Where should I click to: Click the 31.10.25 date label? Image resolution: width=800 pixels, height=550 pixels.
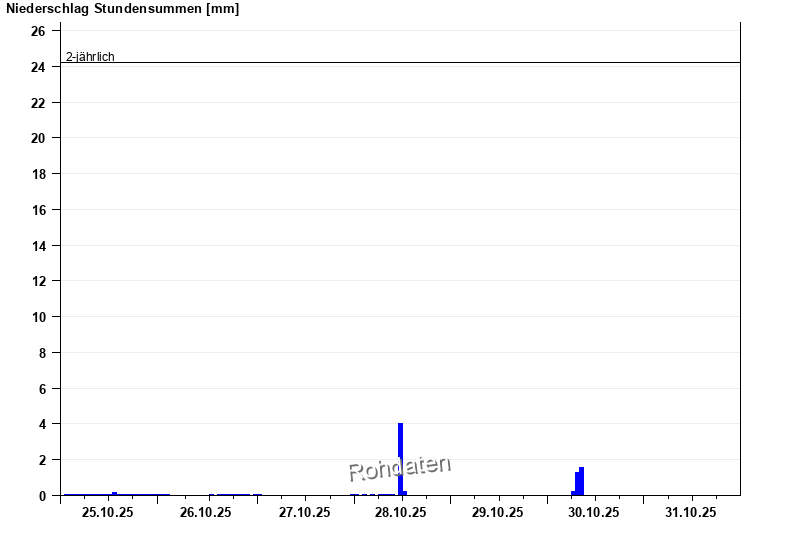click(691, 513)
